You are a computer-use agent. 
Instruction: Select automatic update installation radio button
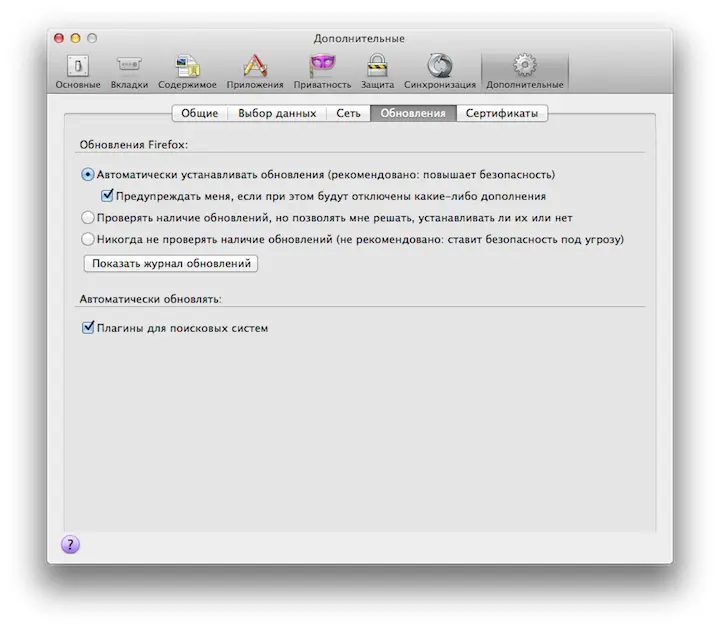pos(88,174)
